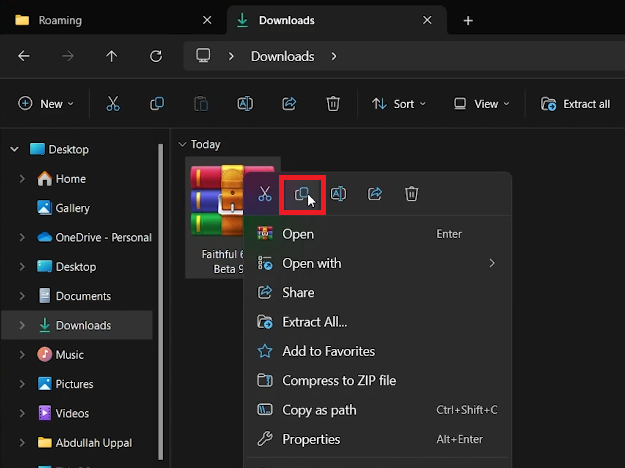Viewport: 625px width, 468px height.
Task: Click the Rename icon in context menu
Action: [338, 194]
